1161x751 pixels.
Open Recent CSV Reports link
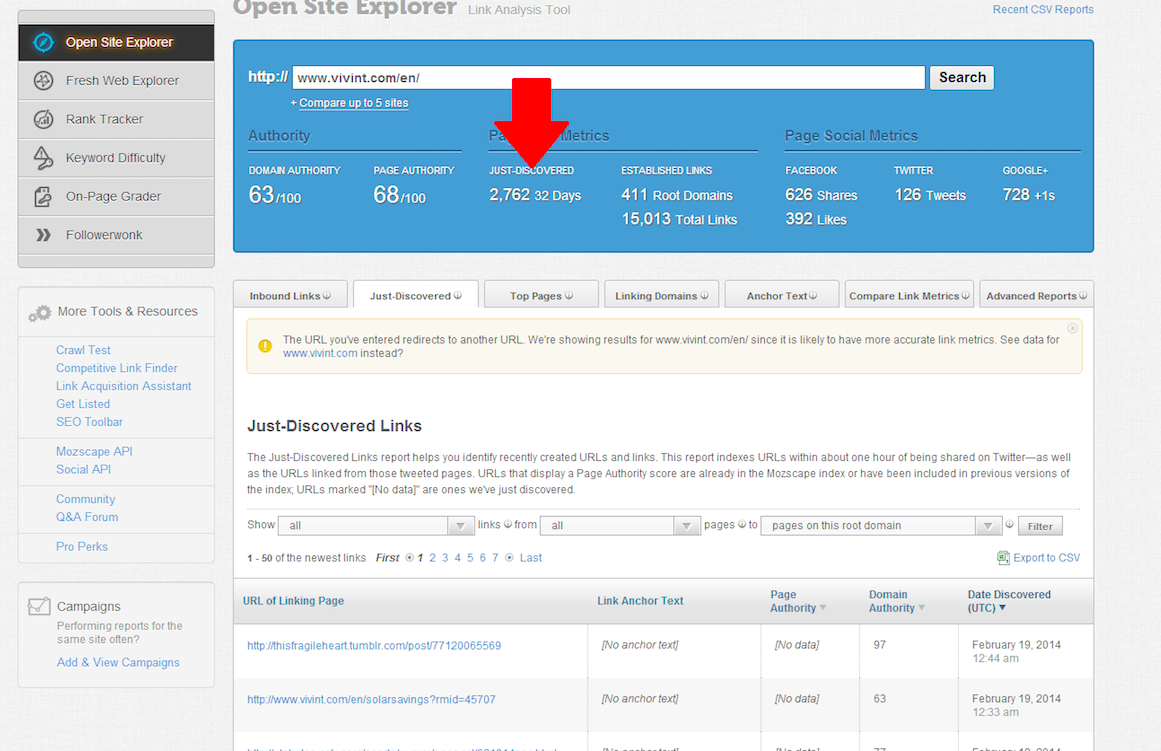pos(1043,10)
